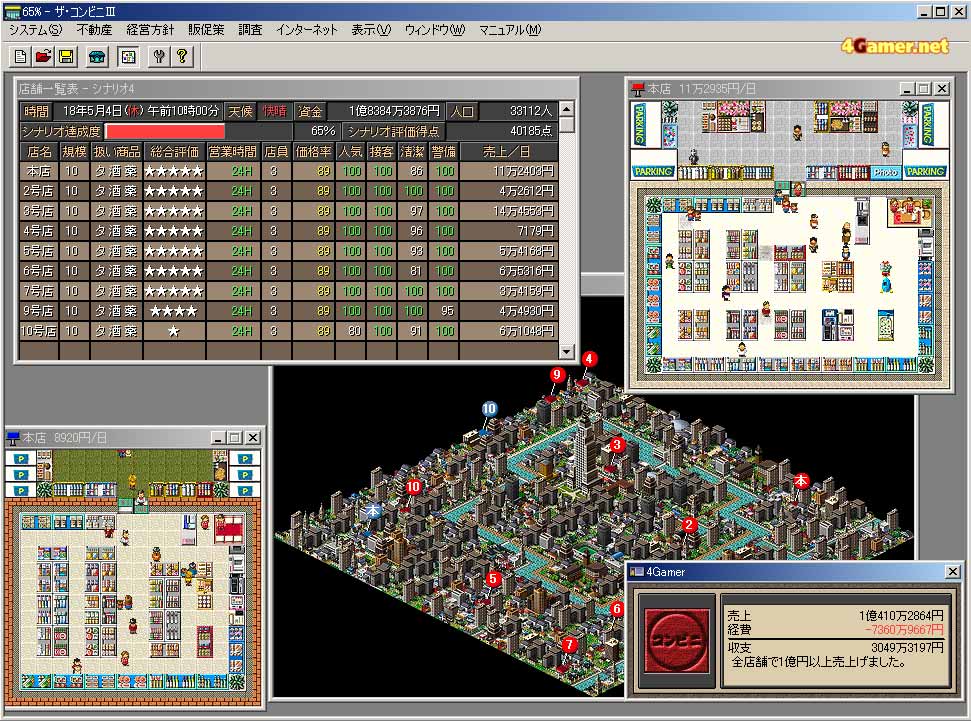Select the 6号店 row in the store list
This screenshot has height=721, width=971.
point(289,271)
